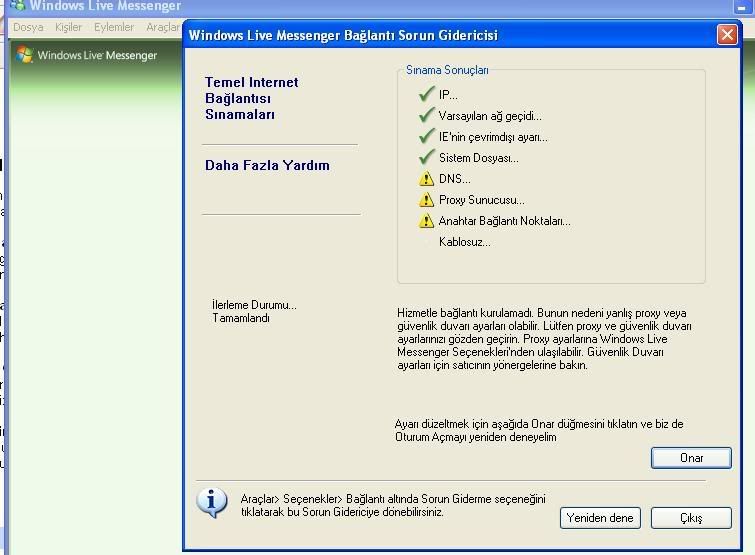Click the Sınama Sonuçları group label

(x=447, y=70)
